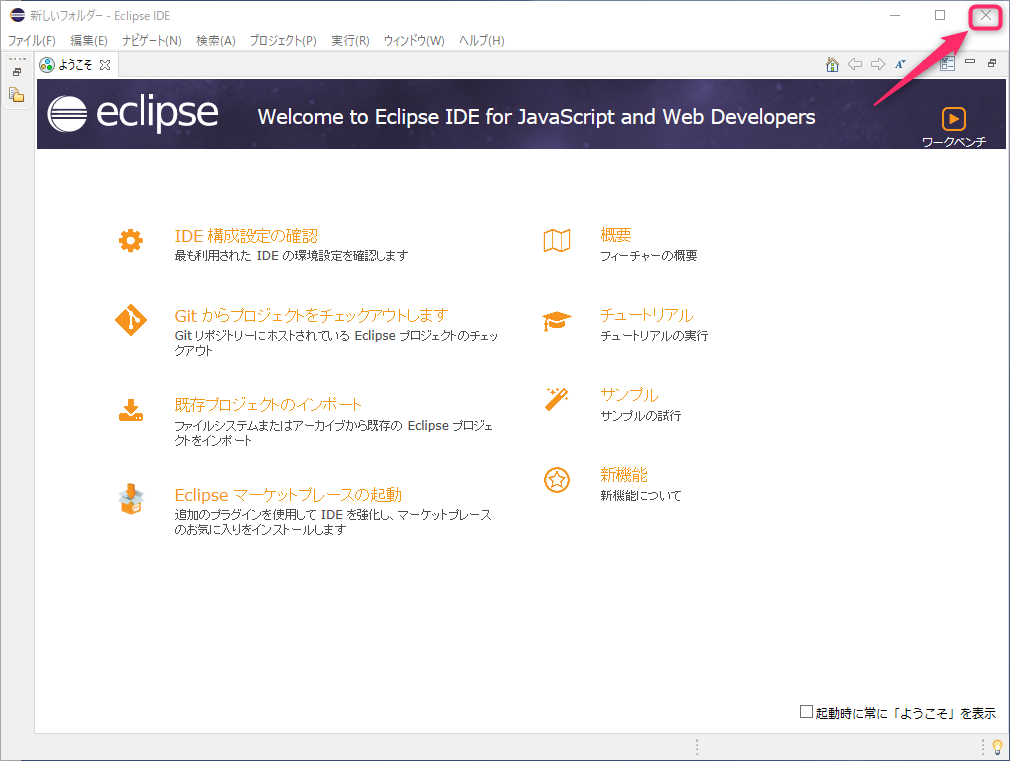The image size is (1010, 761).
Task: Minimize the Welcome view panel
Action: (970, 62)
